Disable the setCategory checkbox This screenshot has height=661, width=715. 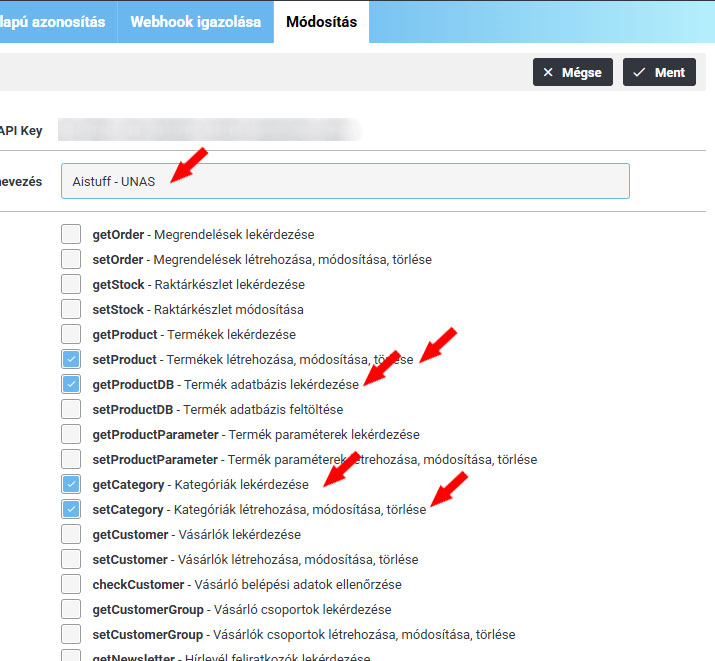[x=71, y=509]
